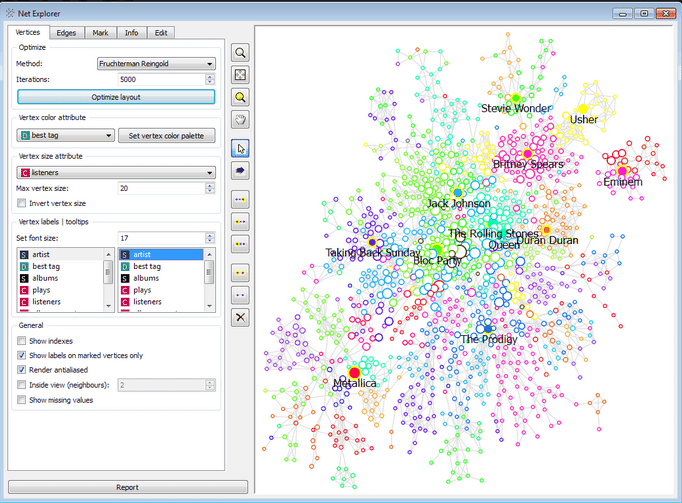Image resolution: width=682 pixels, height=503 pixels.
Task: Click the red X remove selection icon
Action: pyautogui.click(x=240, y=317)
